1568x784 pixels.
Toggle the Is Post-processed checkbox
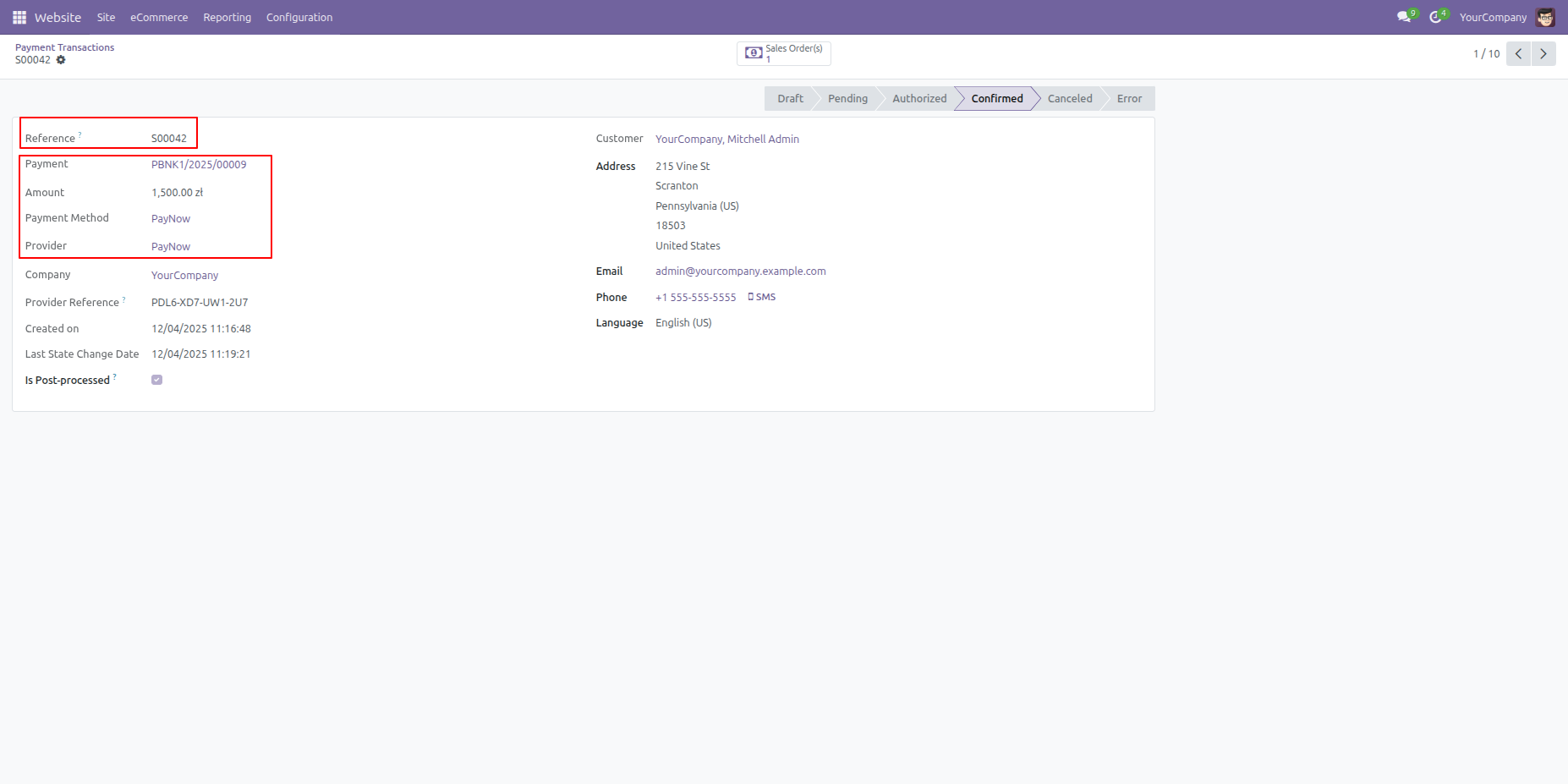coord(156,380)
